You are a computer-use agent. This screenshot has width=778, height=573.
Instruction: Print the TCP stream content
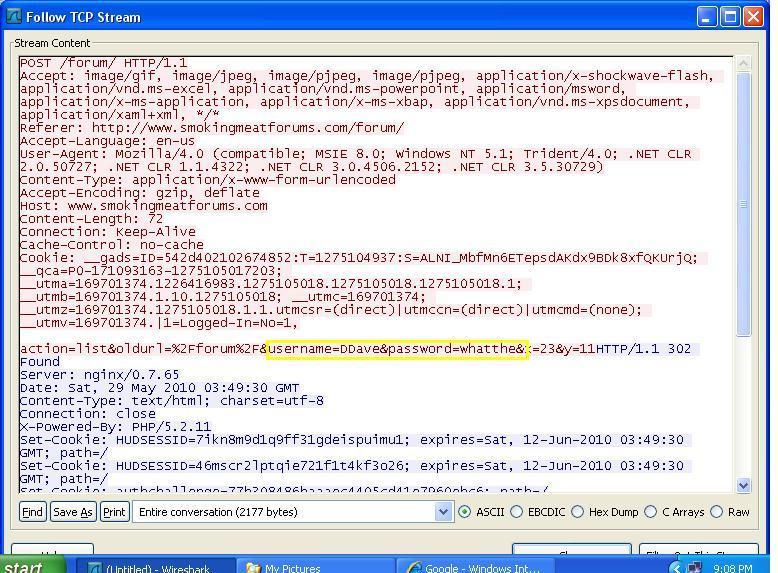tap(114, 511)
